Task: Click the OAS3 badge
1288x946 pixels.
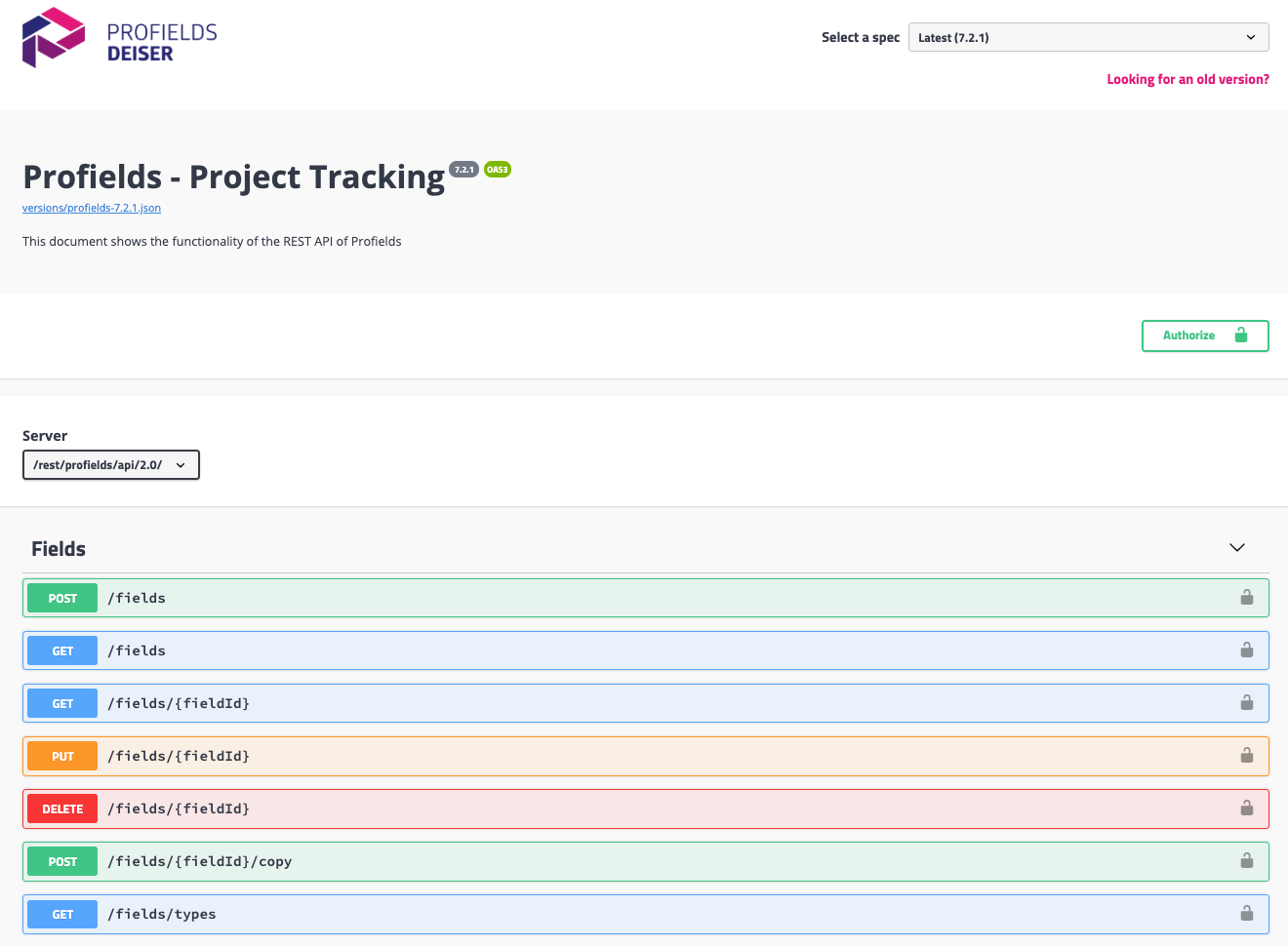Action: [498, 170]
